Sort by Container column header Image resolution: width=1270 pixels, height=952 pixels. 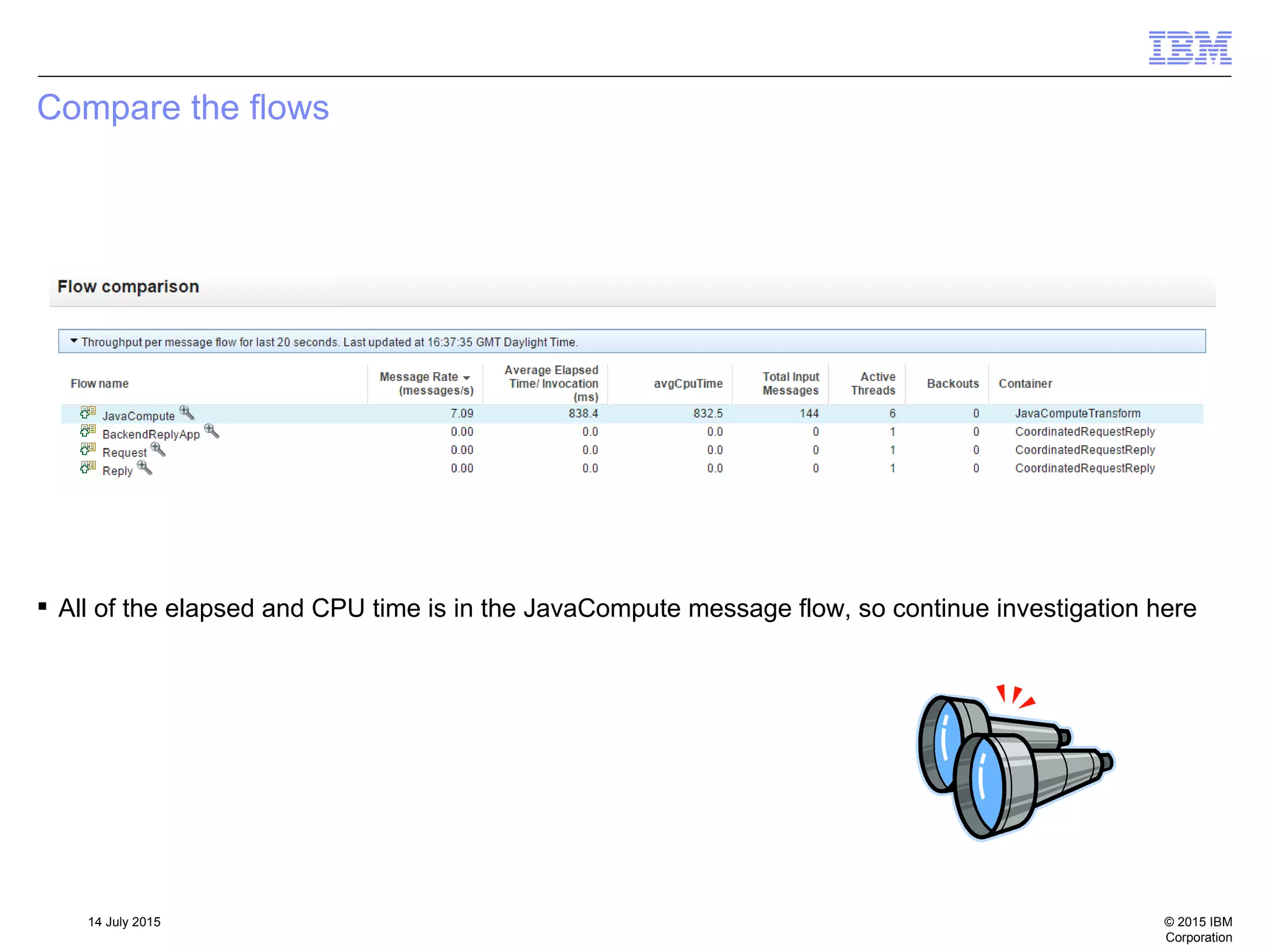1026,384
